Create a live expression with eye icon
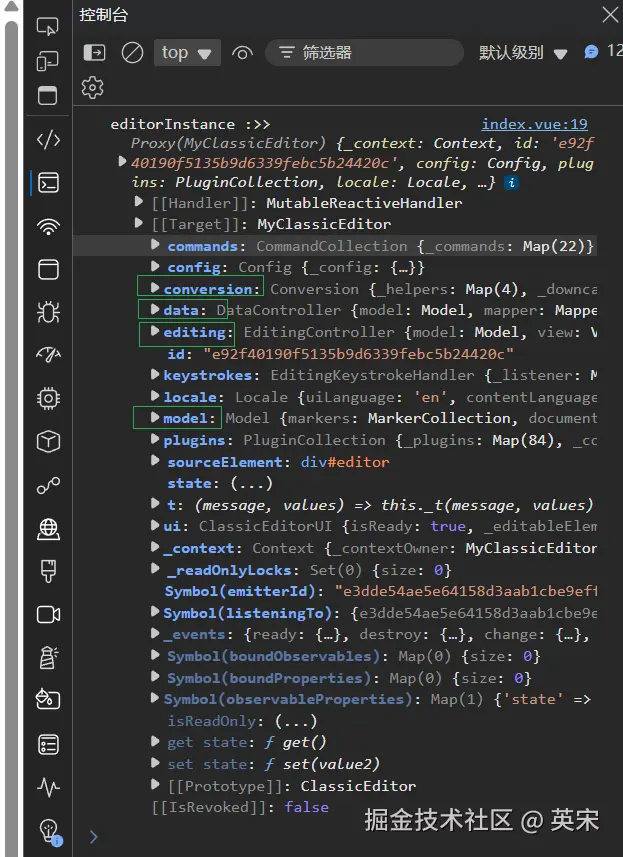This screenshot has height=857, width=623. [242, 53]
